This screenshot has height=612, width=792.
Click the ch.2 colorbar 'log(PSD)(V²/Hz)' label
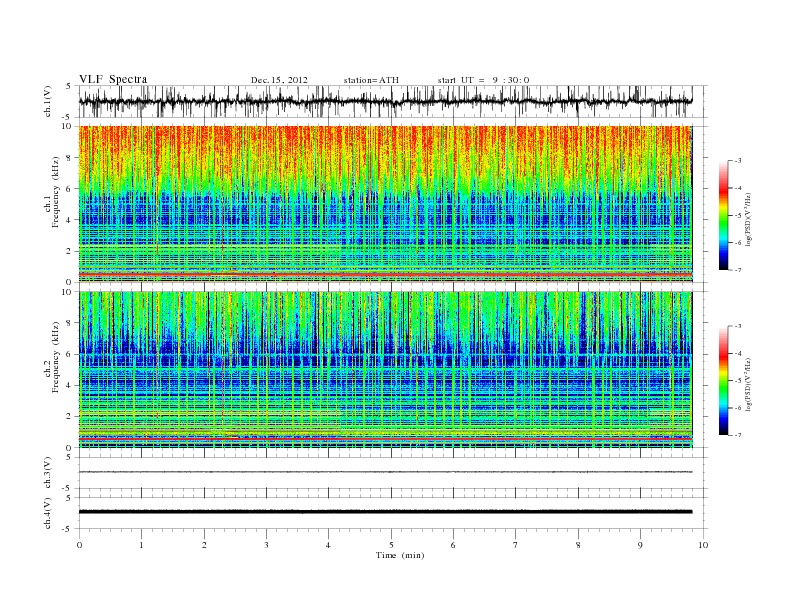point(749,384)
